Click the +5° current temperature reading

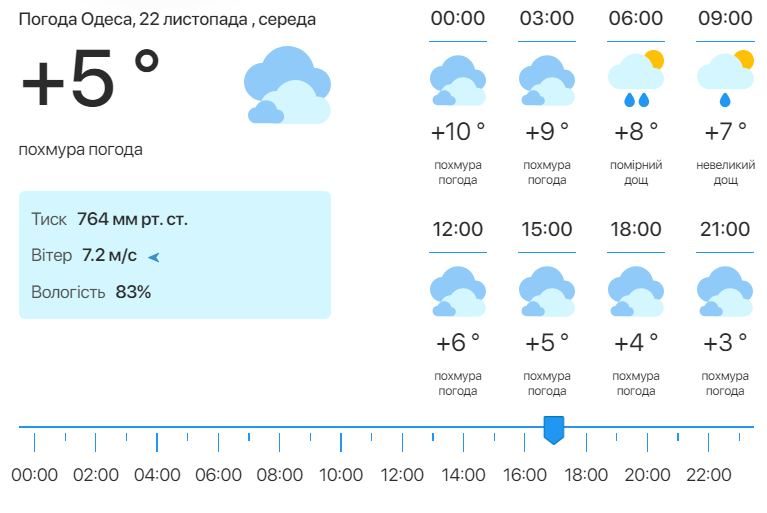pyautogui.click(x=90, y=82)
